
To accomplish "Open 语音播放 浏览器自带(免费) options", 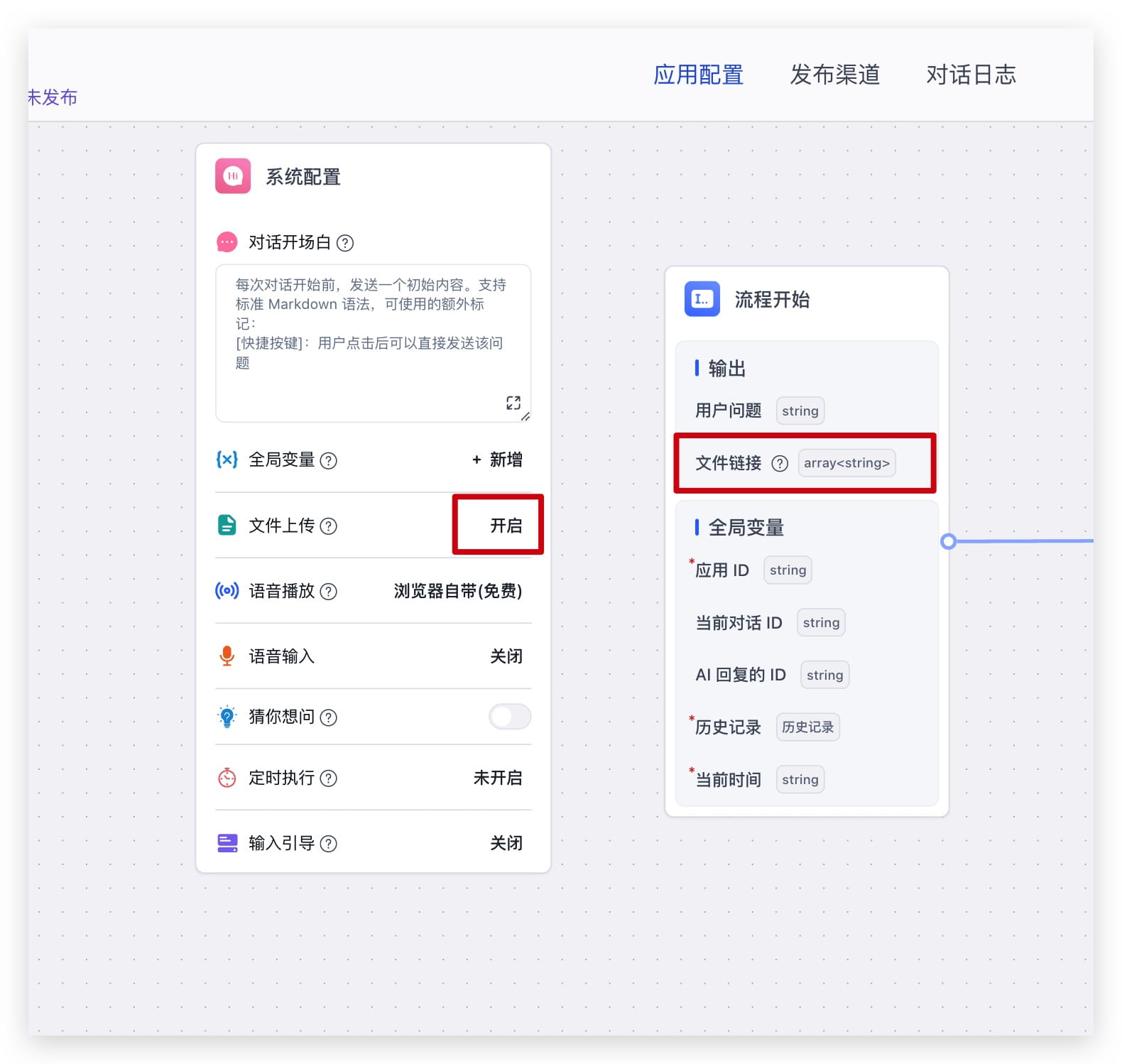I will click(457, 591).
